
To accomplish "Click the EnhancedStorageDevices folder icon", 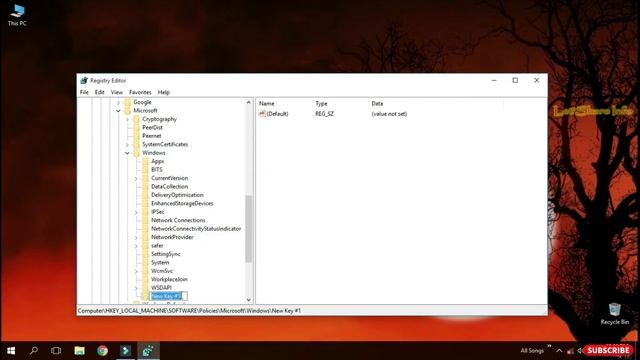I will pyautogui.click(x=145, y=203).
